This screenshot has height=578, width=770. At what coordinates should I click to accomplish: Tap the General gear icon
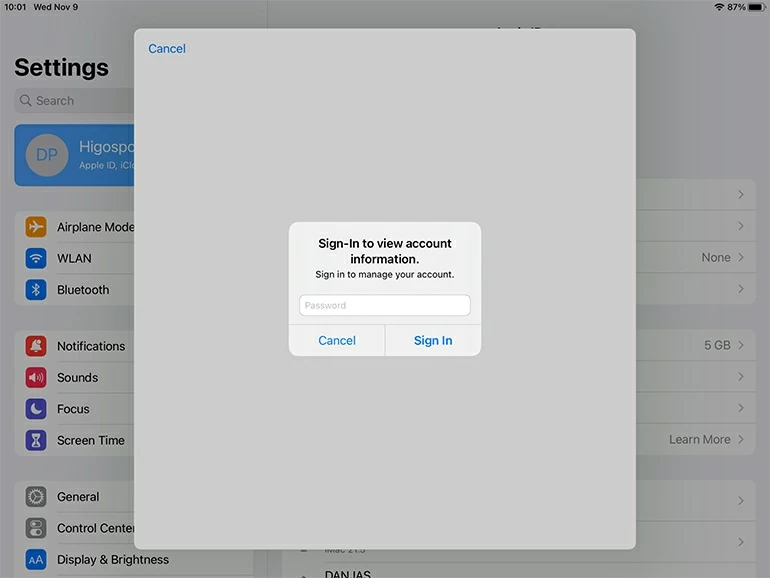pyautogui.click(x=36, y=497)
